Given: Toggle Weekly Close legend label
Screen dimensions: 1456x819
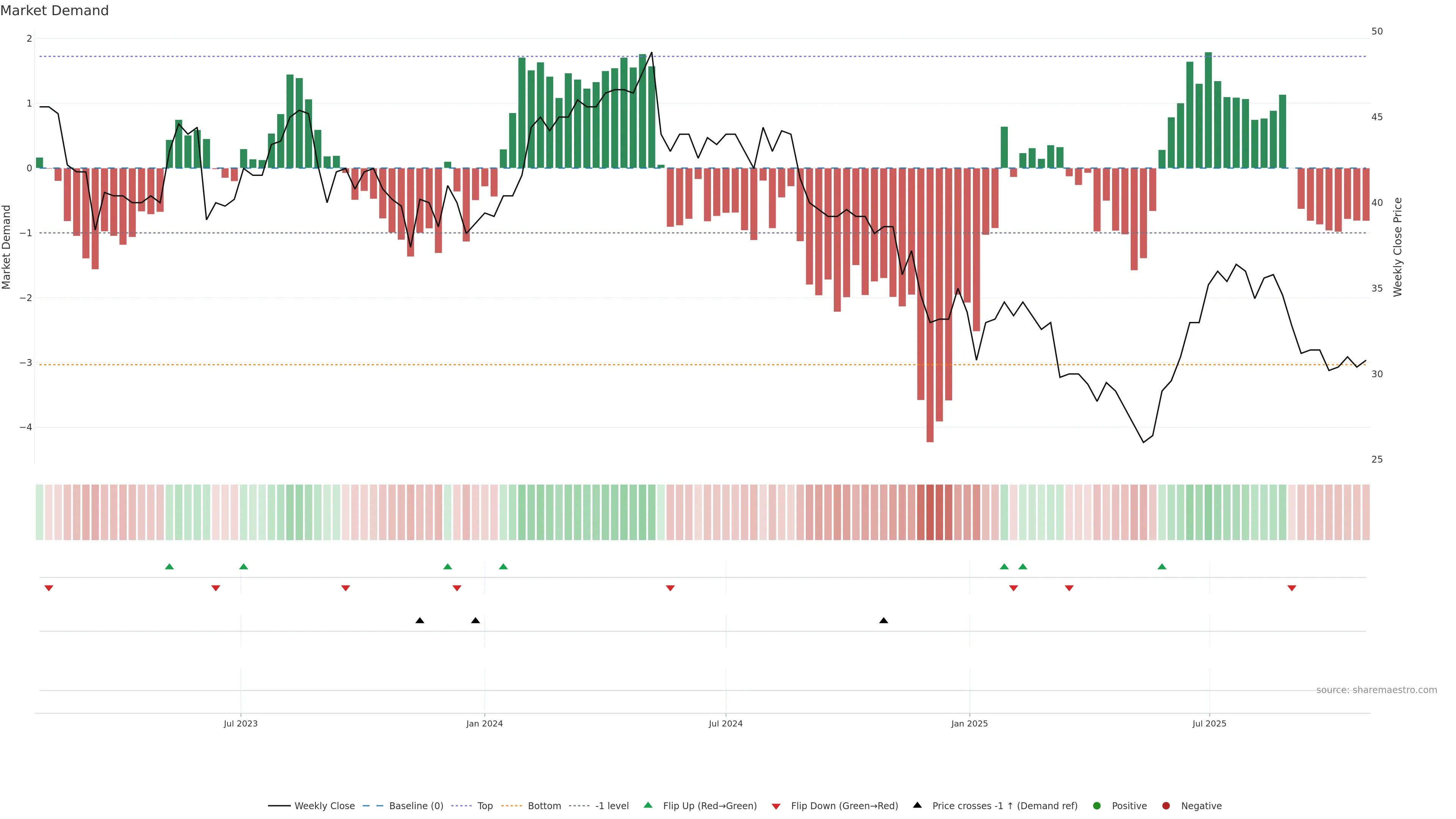Looking at the screenshot, I should (325, 805).
